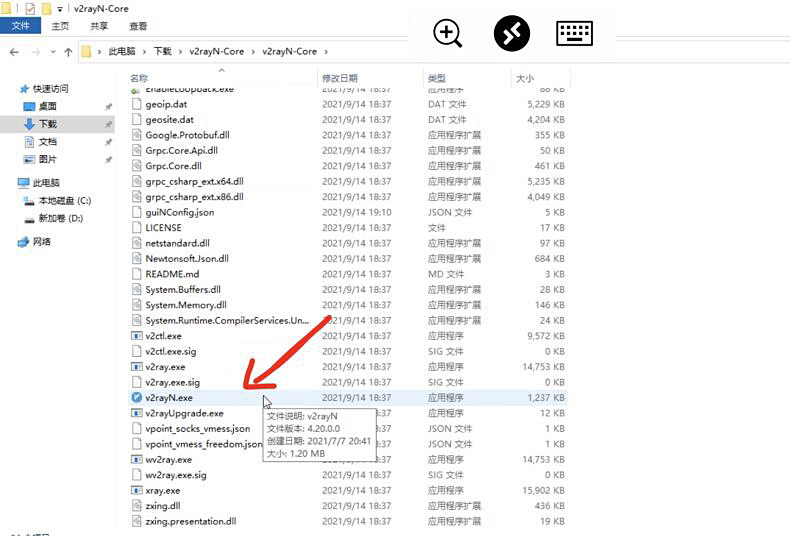Click first v2rayN-Core breadcrumb segment
Viewport: 790px width, 536px height.
[217, 51]
